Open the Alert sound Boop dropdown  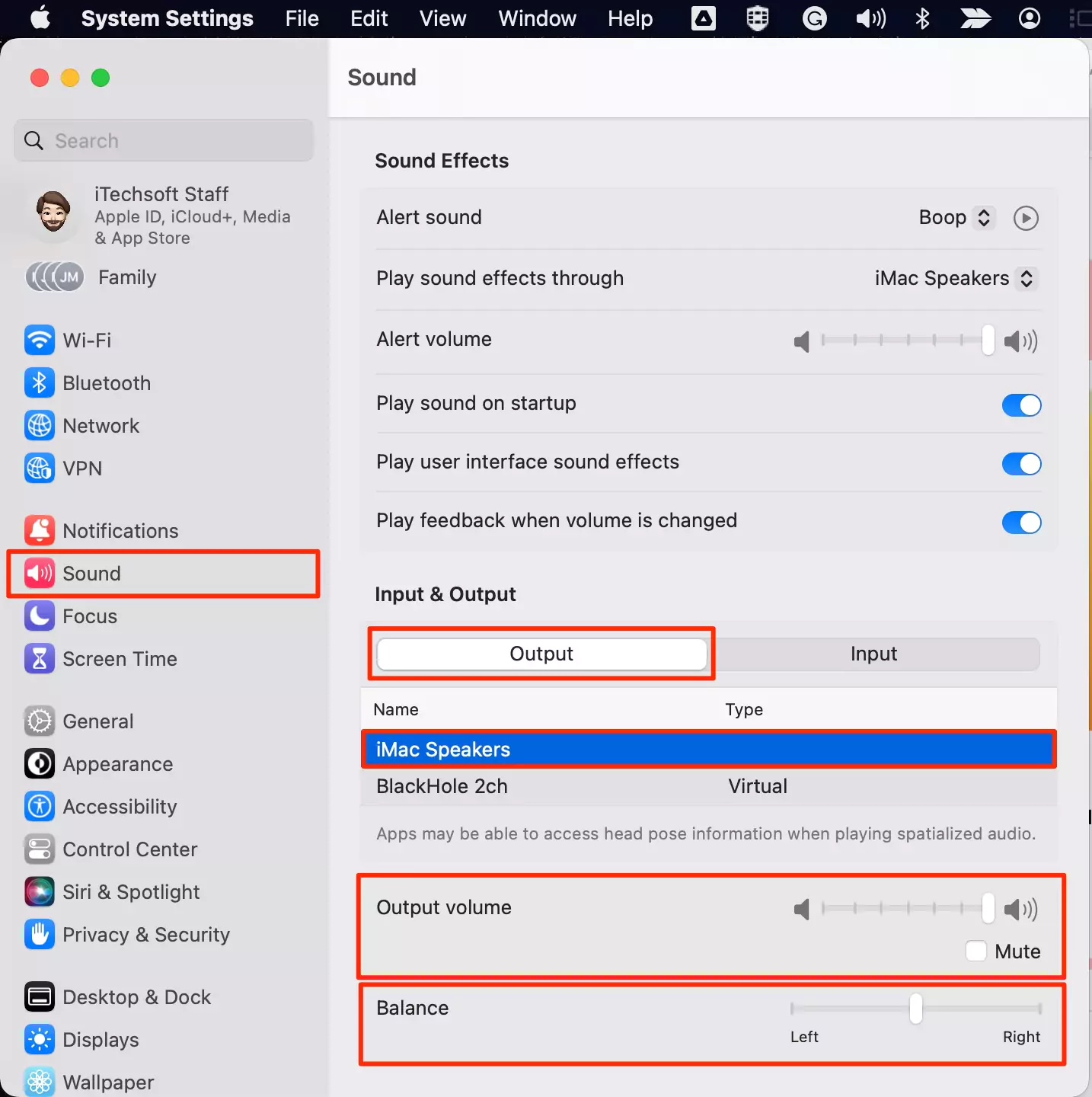click(x=956, y=217)
